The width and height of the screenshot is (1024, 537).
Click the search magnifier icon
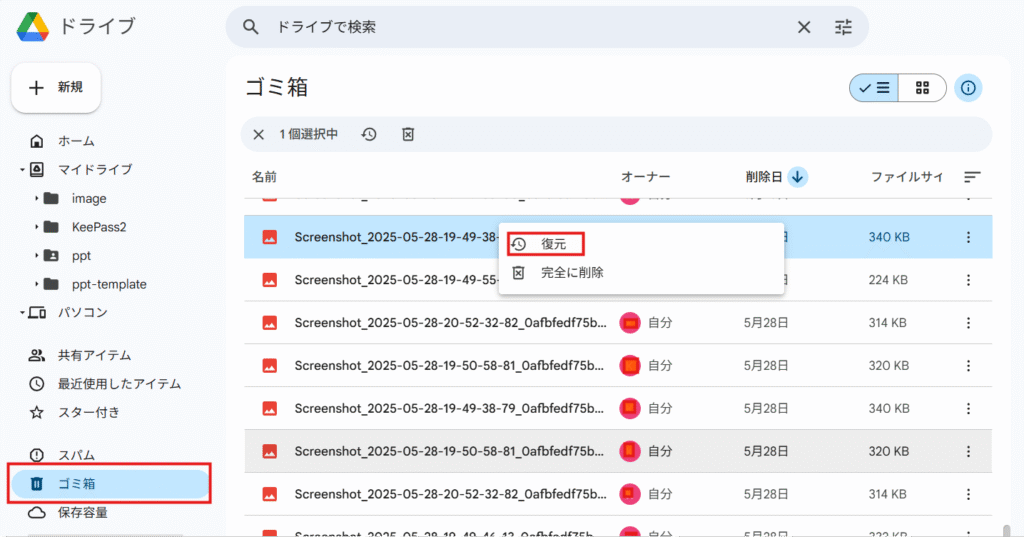(250, 27)
